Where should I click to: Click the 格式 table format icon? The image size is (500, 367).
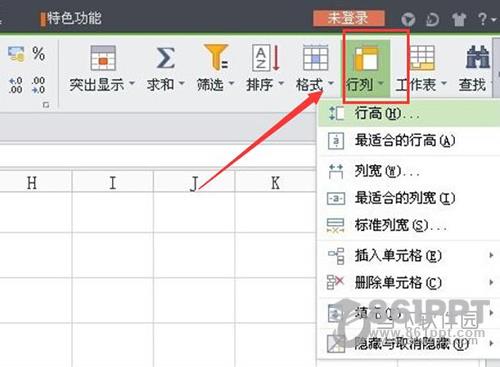[315, 58]
